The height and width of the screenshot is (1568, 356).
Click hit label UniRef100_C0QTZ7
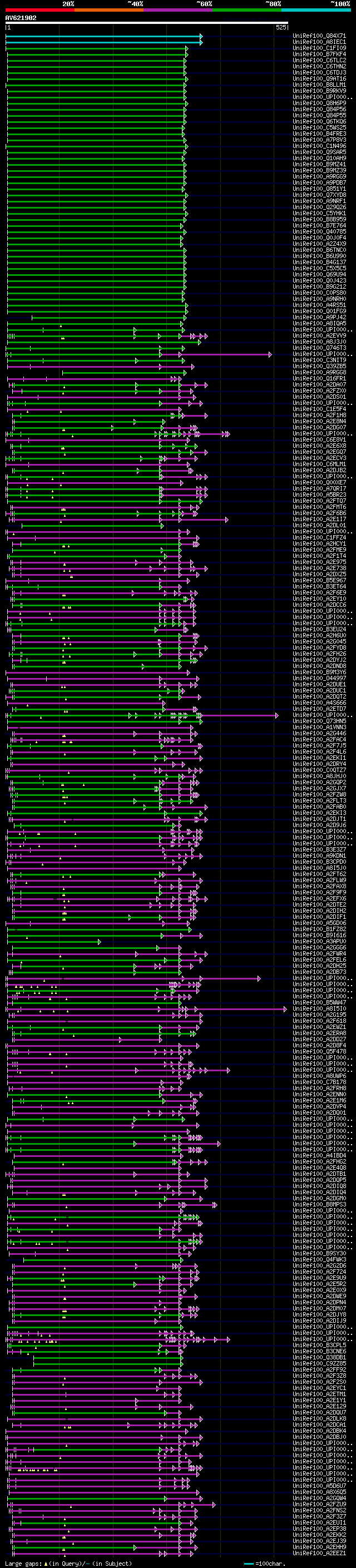[x=319, y=770]
